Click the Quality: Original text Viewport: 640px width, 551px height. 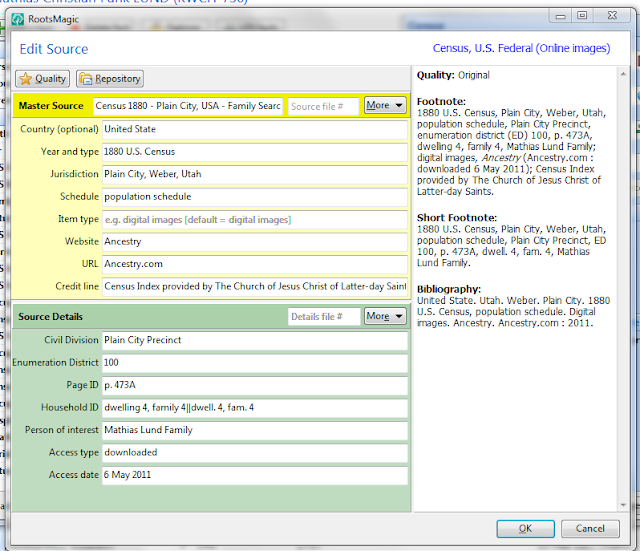point(453,75)
